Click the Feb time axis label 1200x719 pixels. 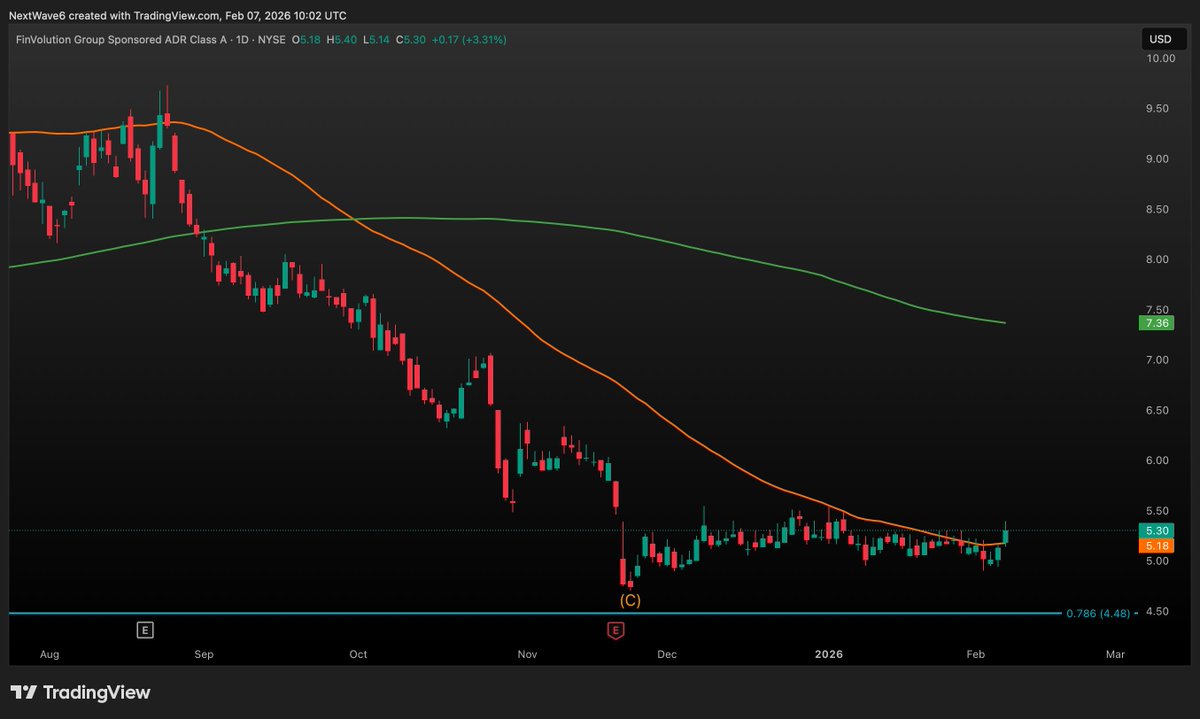[976, 655]
